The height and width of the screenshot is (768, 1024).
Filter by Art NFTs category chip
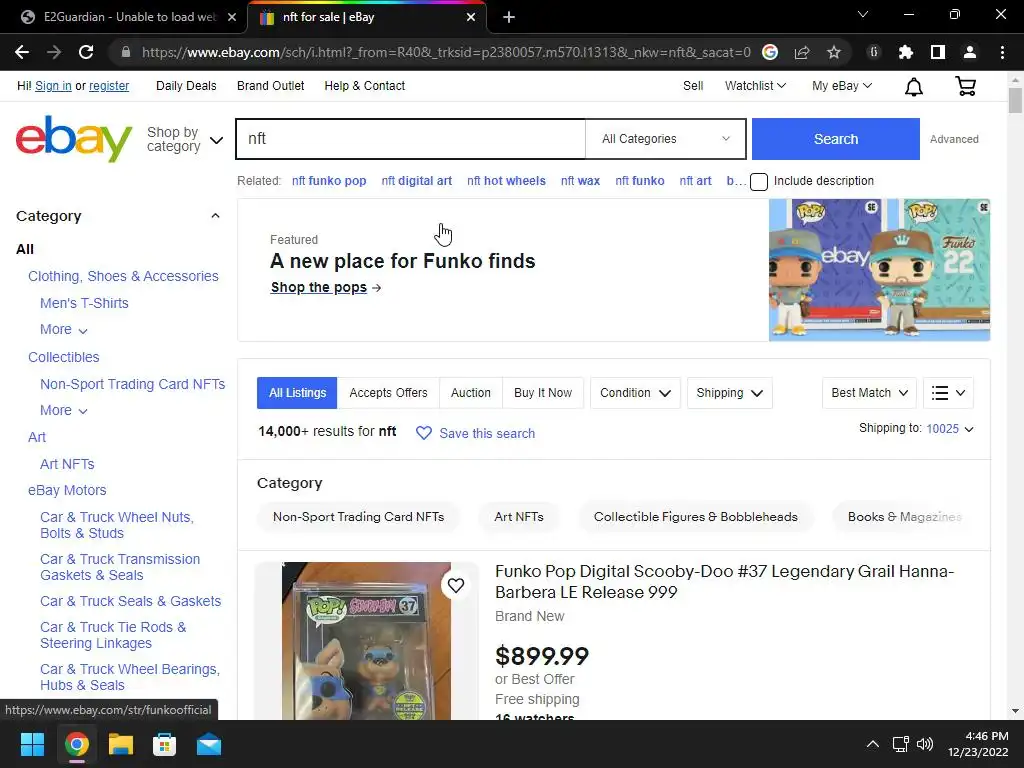[519, 517]
